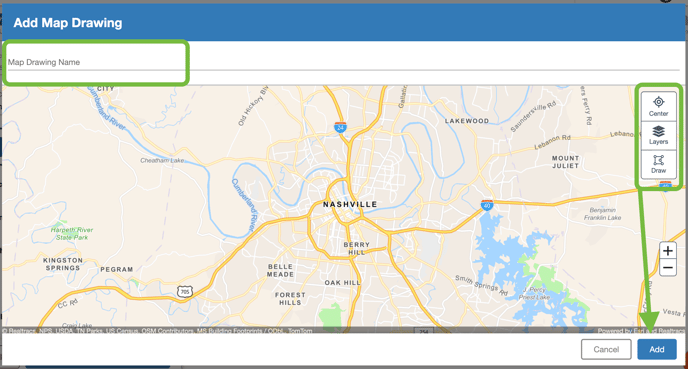Click the route 705 shield marker
The height and width of the screenshot is (369, 688).
tap(185, 291)
